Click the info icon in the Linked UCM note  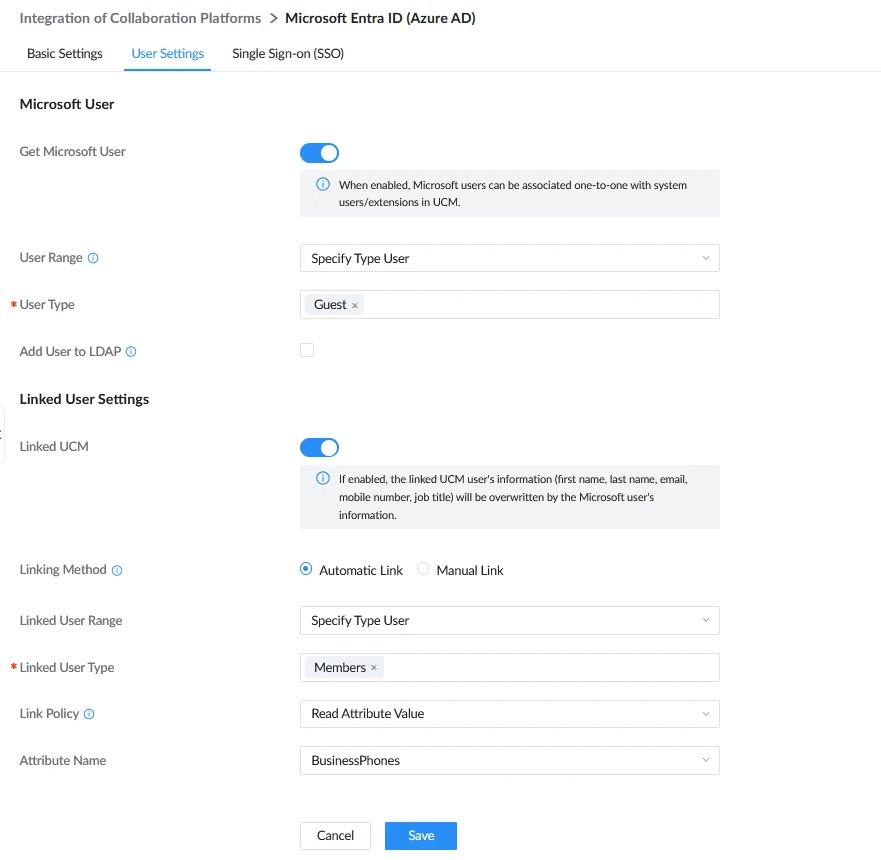323,479
